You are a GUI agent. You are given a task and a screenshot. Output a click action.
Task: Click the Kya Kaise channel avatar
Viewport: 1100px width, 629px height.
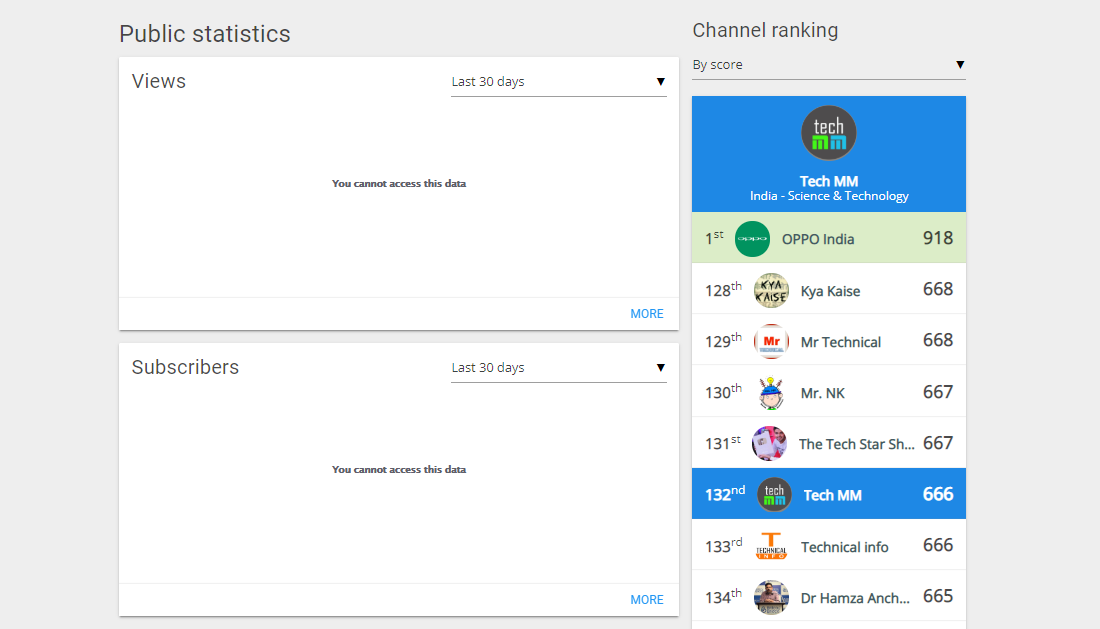click(771, 290)
